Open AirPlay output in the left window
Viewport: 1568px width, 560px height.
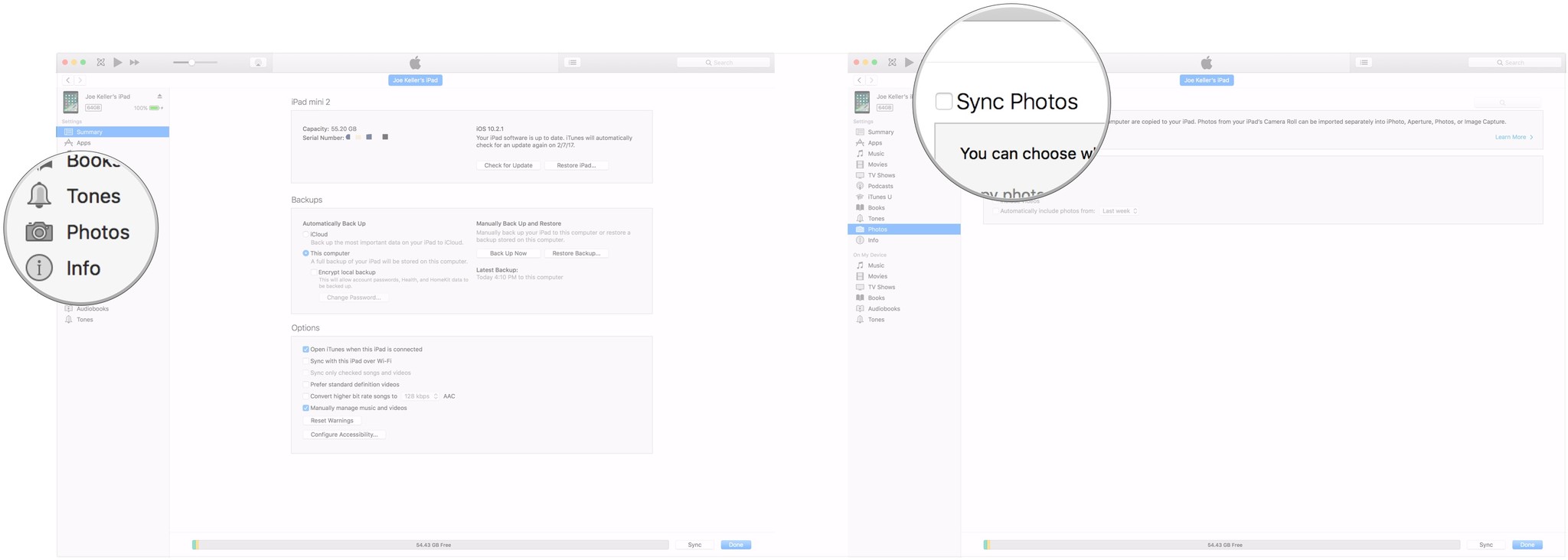pos(258,63)
